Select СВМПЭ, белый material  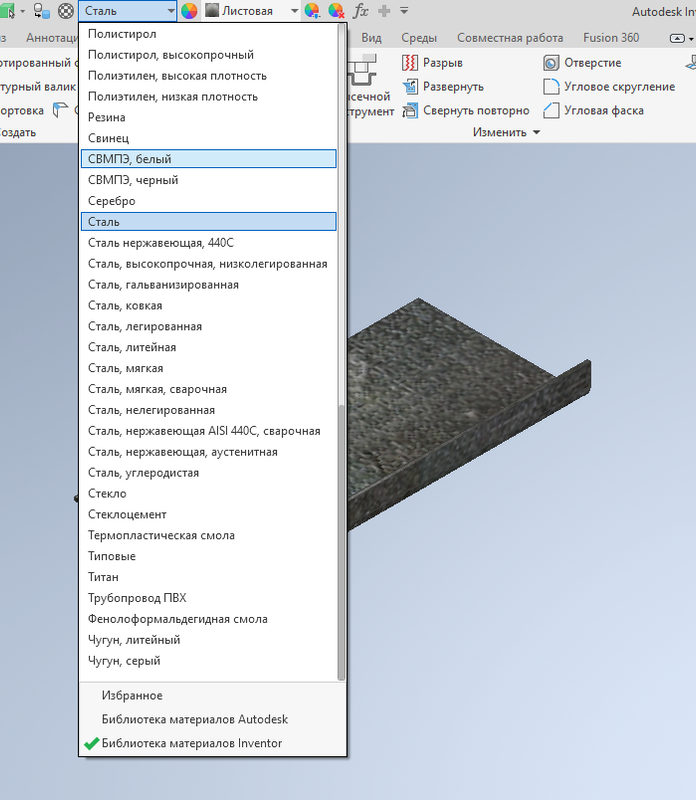(x=209, y=159)
